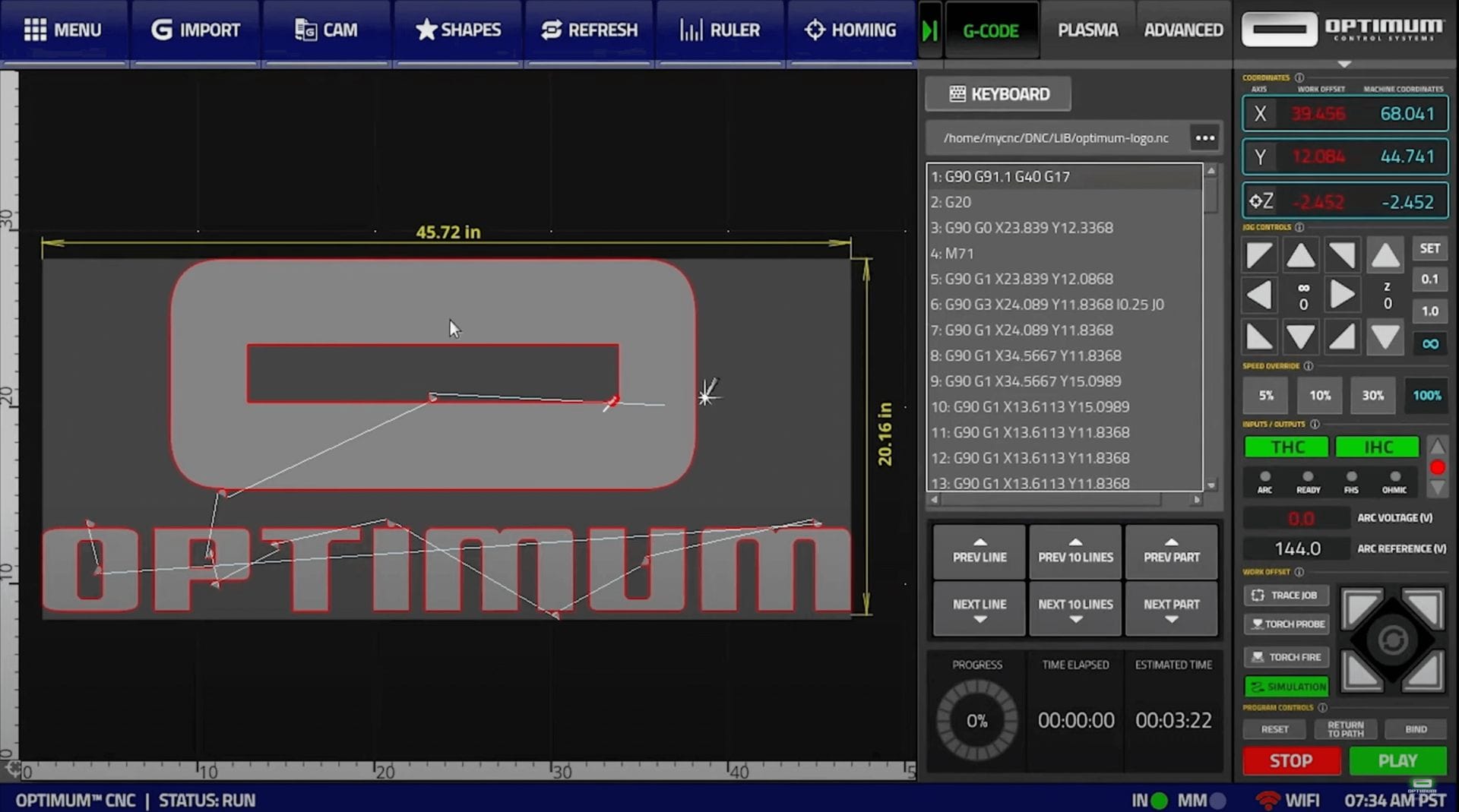The image size is (1459, 812).
Task: Open the CAM module
Action: coord(327,30)
